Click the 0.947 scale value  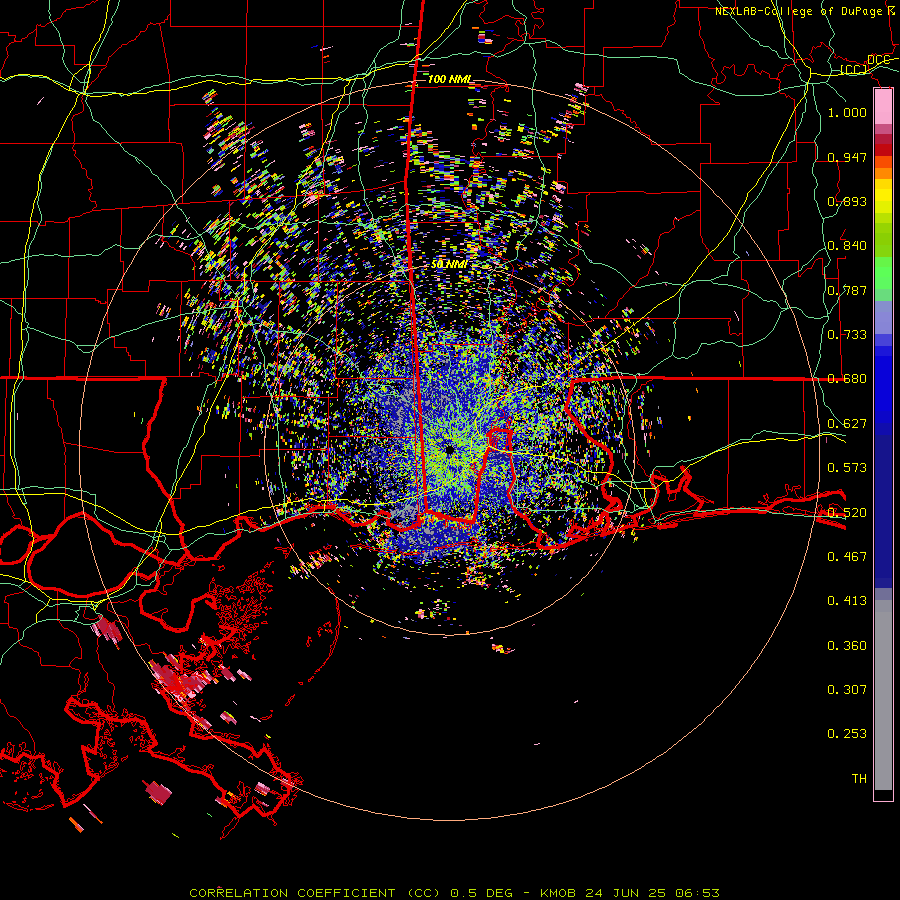[847, 157]
